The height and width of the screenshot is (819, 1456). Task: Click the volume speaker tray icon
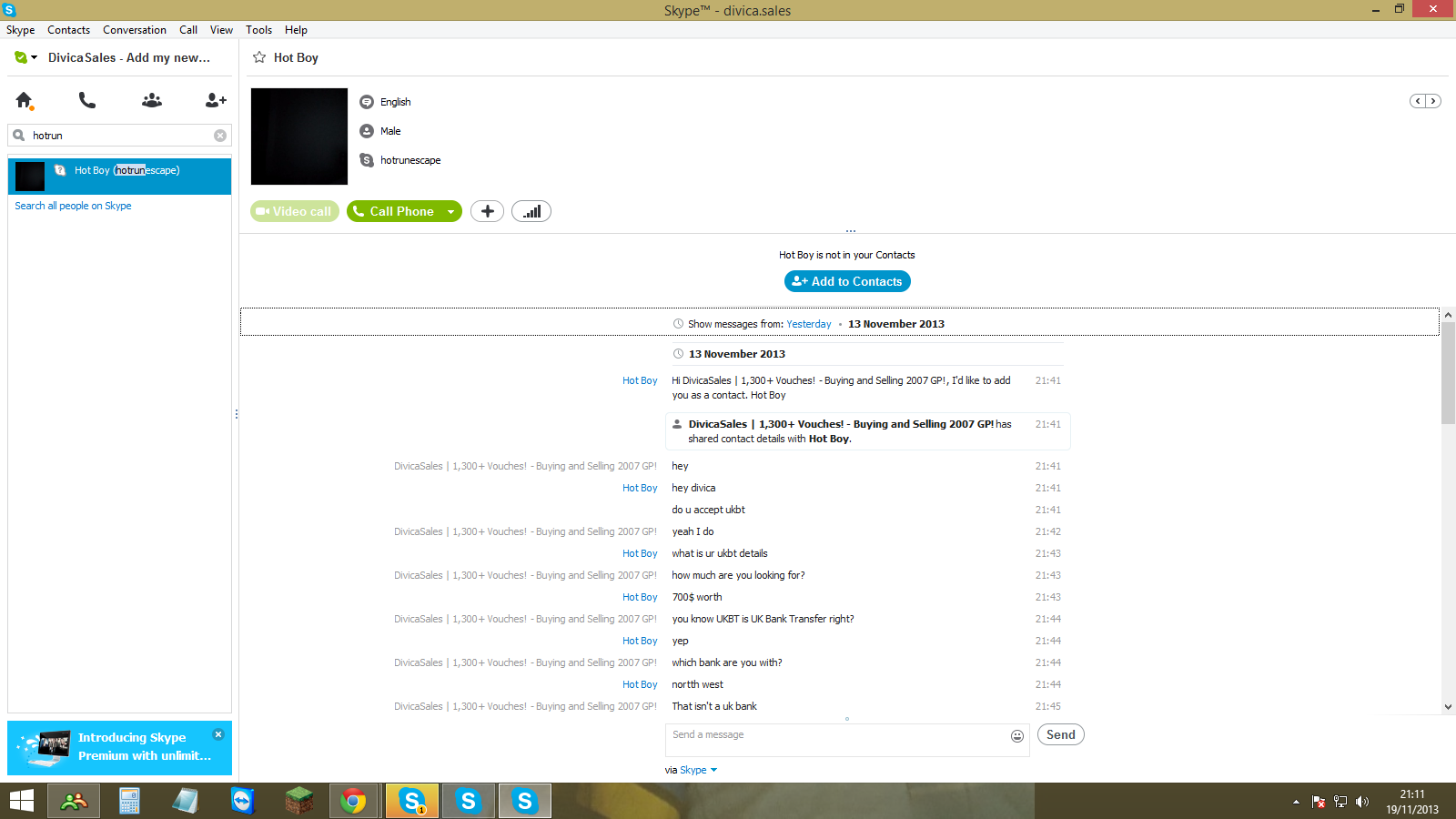(1362, 802)
